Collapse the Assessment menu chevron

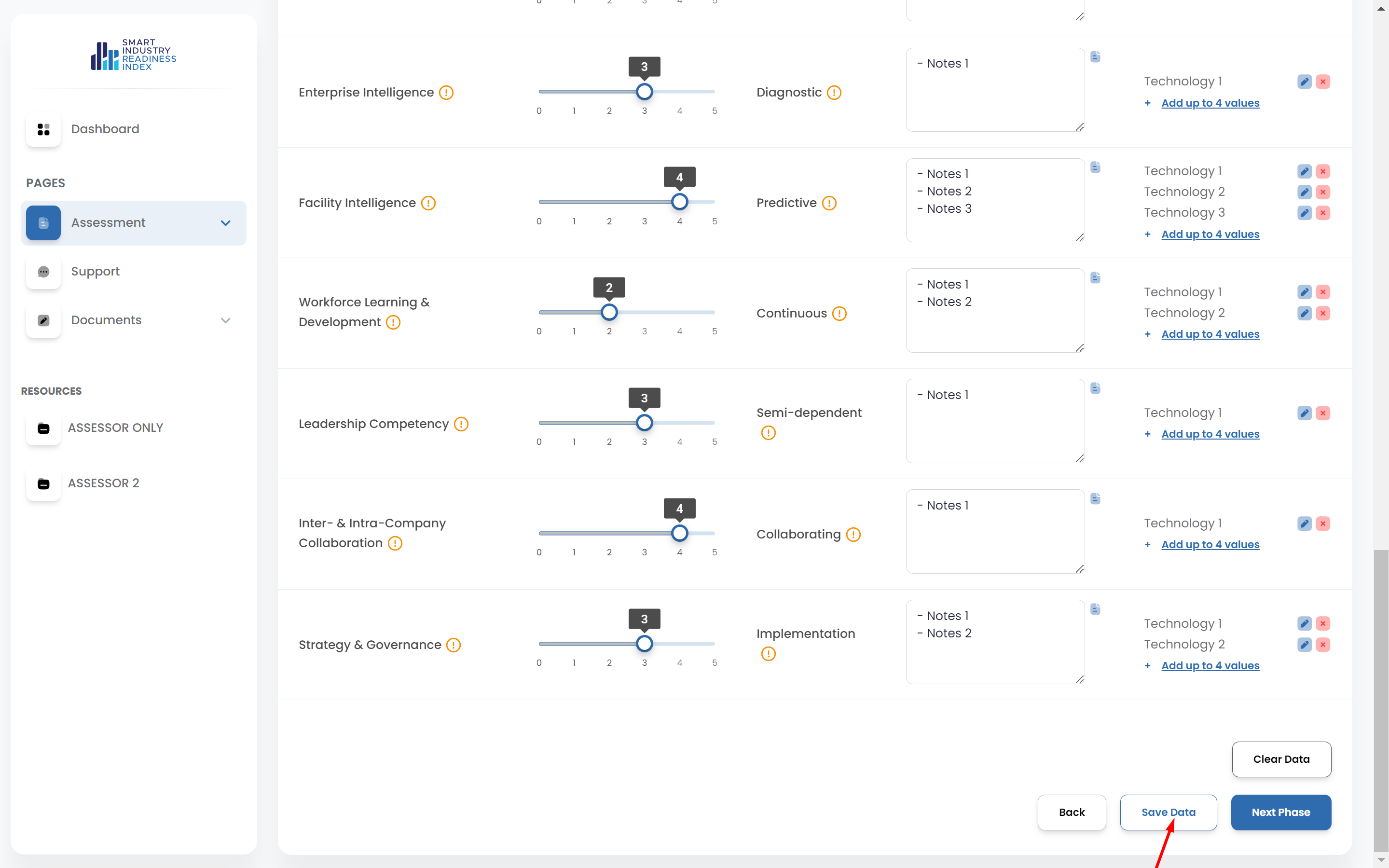(x=226, y=223)
